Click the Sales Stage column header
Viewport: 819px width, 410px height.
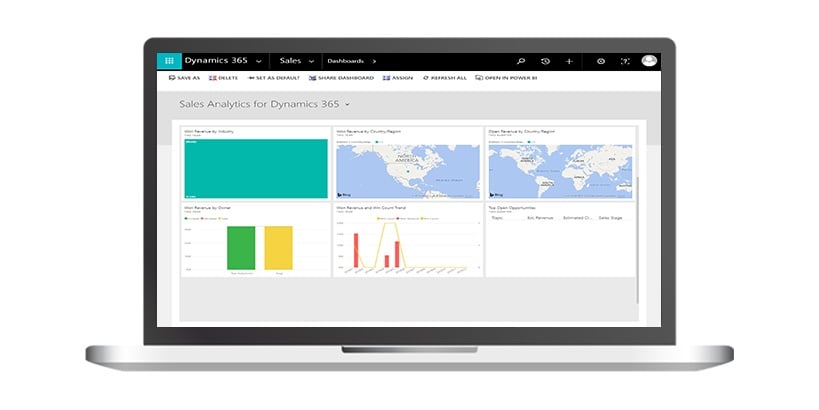tap(610, 217)
